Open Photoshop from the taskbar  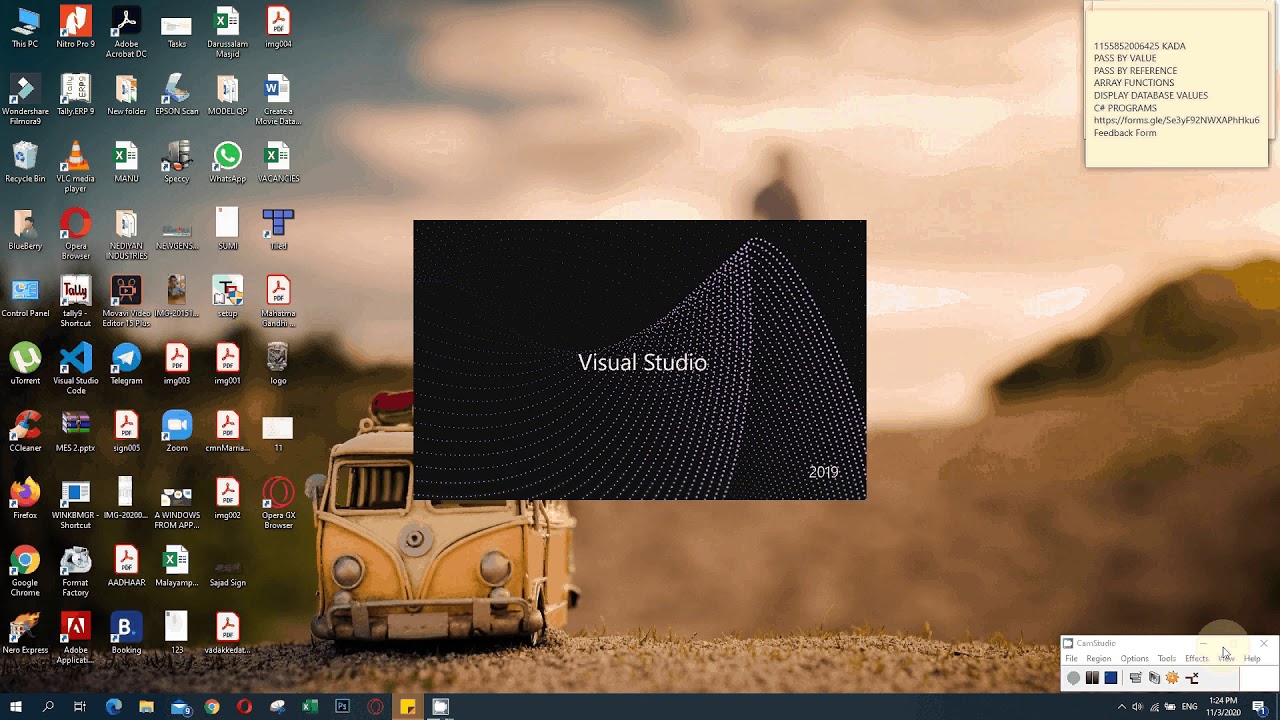(342, 707)
